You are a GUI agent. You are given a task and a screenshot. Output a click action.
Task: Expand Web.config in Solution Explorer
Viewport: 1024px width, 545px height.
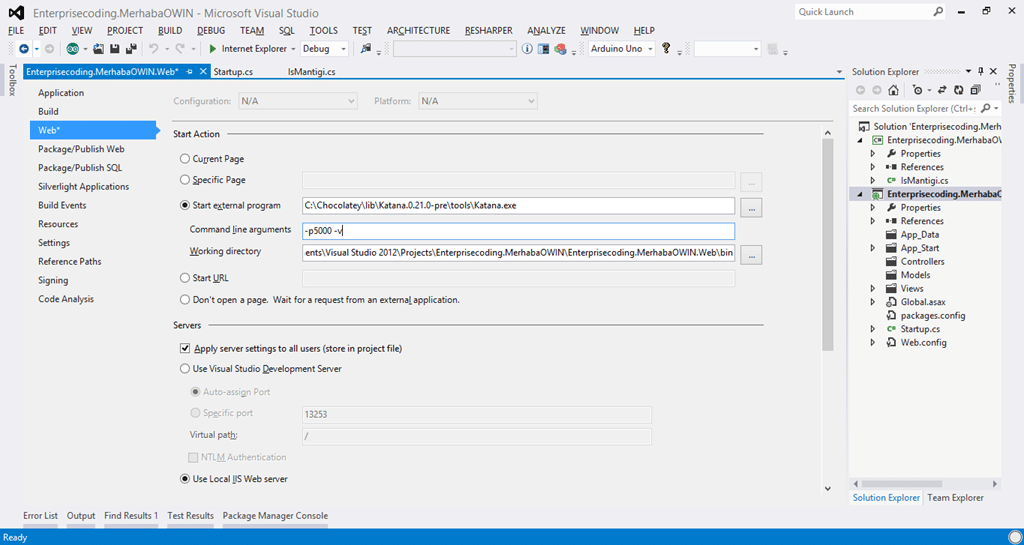(x=873, y=343)
